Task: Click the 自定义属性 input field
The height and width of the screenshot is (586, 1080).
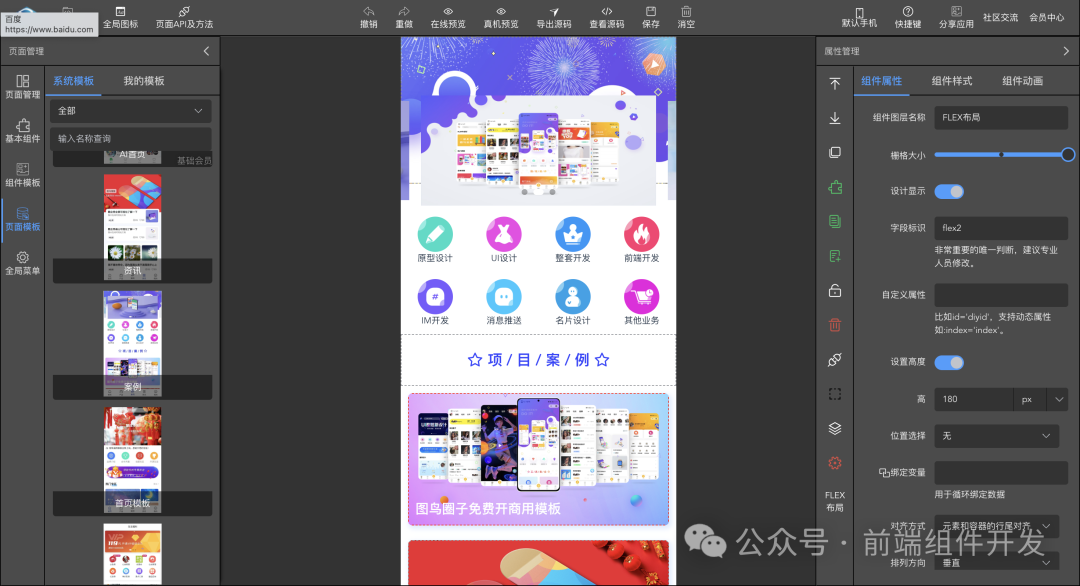Action: pos(1001,295)
